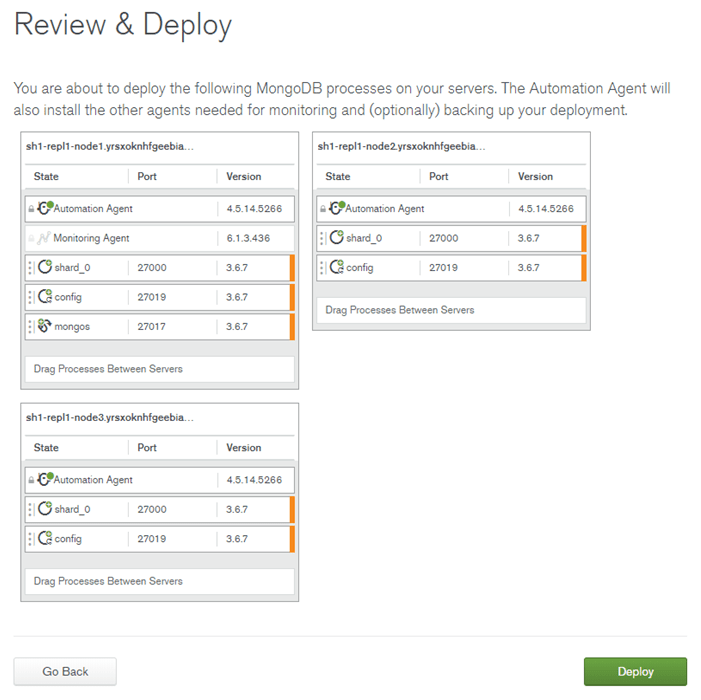
Task: Click the Monitoring Agent icon on node1
Action: pyautogui.click(x=44, y=238)
